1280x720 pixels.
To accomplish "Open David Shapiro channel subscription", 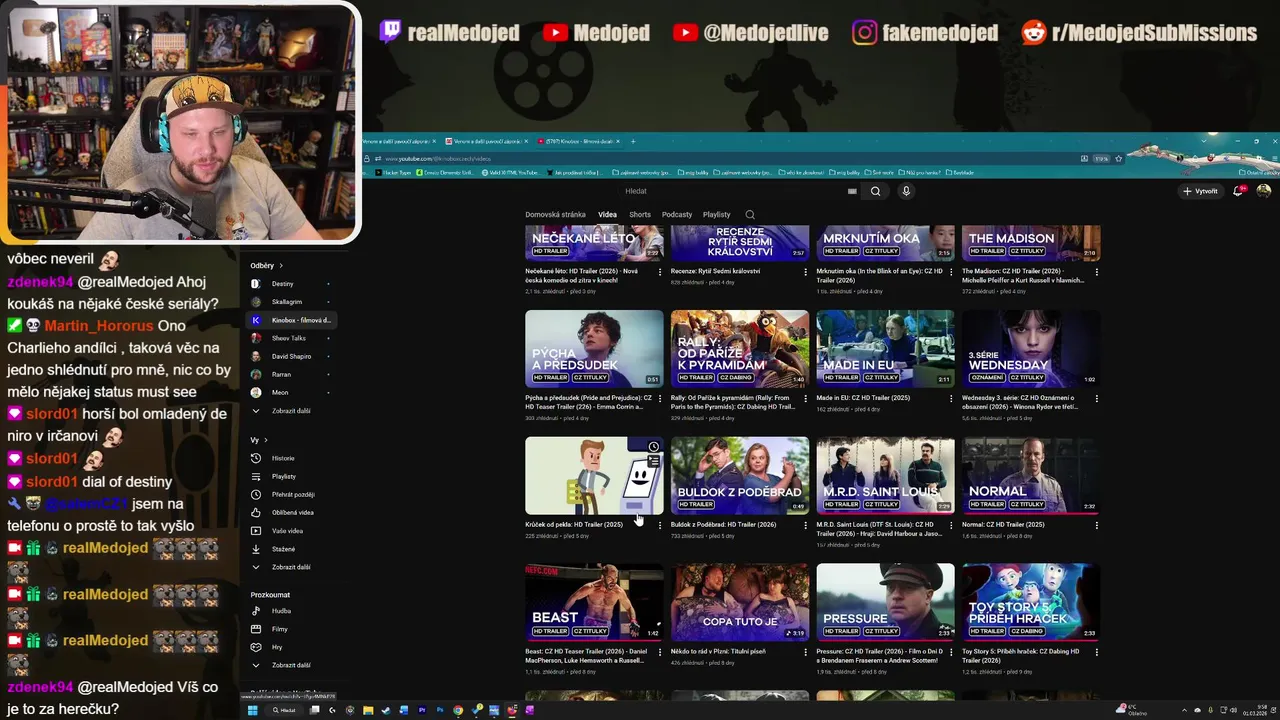I will pos(290,356).
